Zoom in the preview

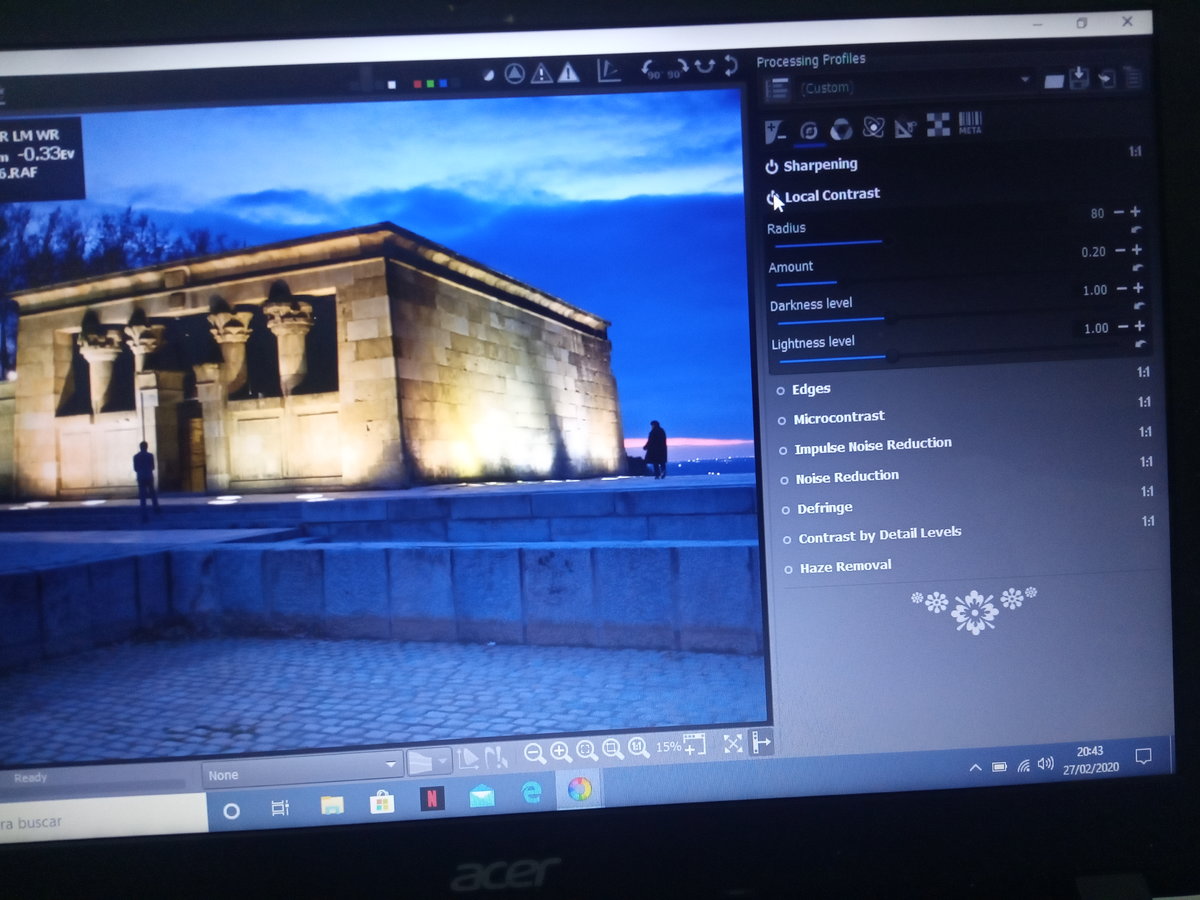[x=561, y=751]
